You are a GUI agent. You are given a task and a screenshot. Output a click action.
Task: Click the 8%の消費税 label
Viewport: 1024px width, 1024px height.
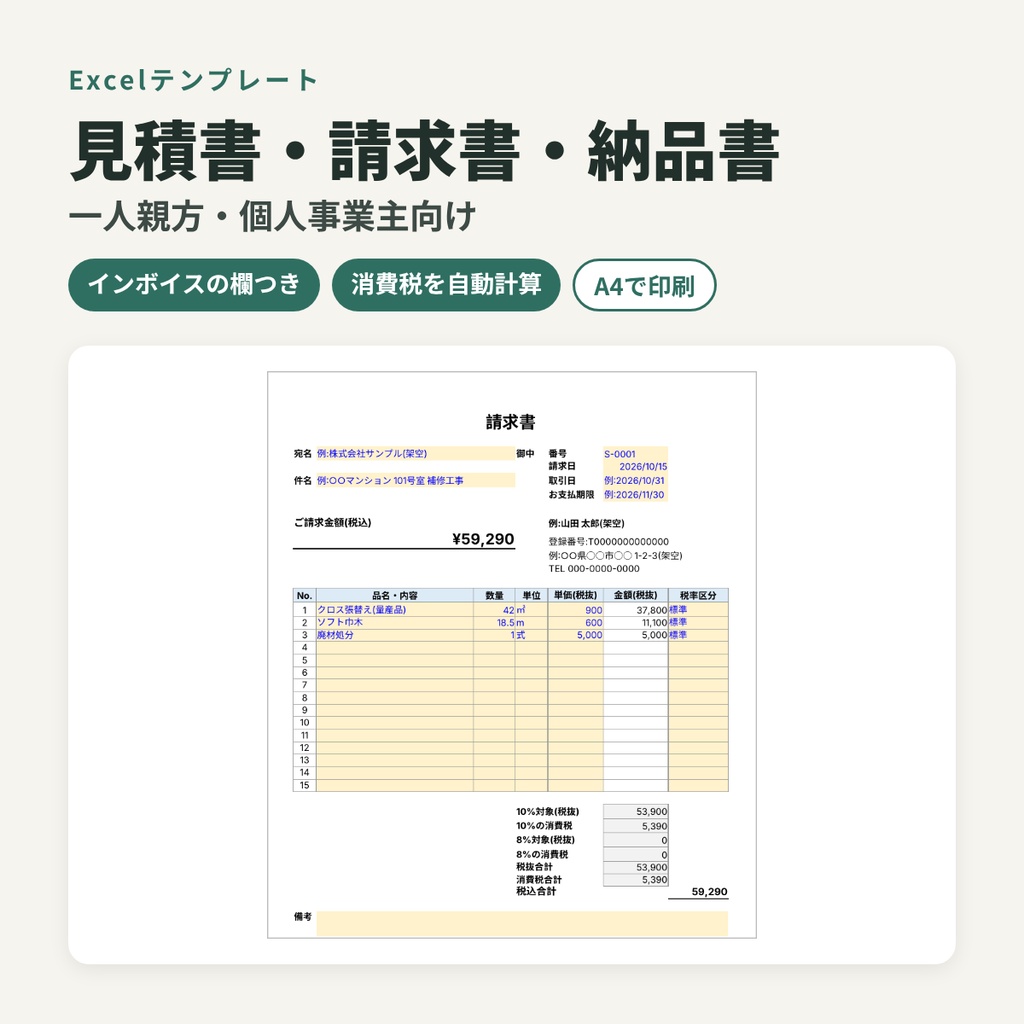pyautogui.click(x=542, y=854)
